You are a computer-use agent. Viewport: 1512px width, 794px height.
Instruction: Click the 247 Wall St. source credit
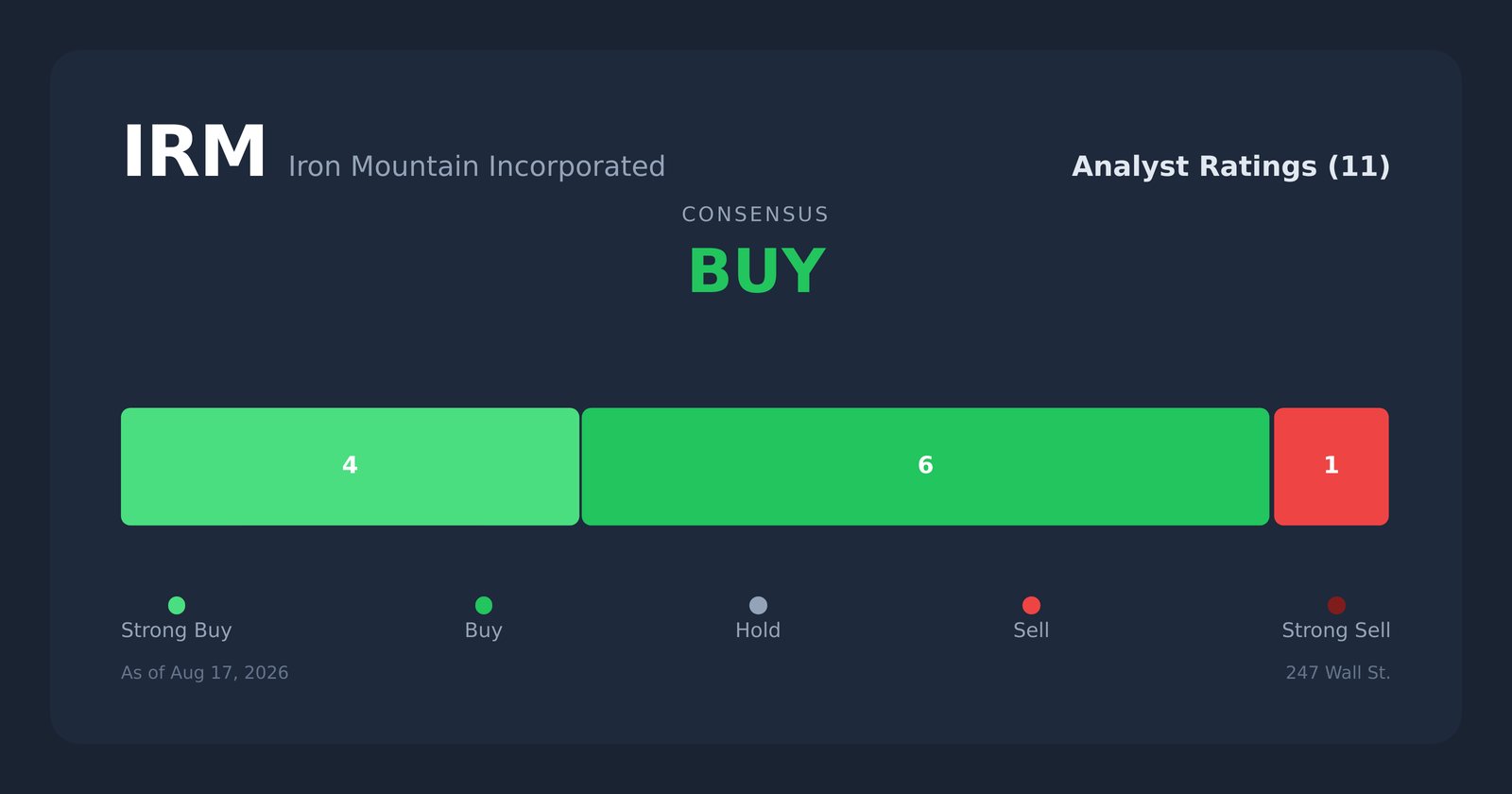1338,673
